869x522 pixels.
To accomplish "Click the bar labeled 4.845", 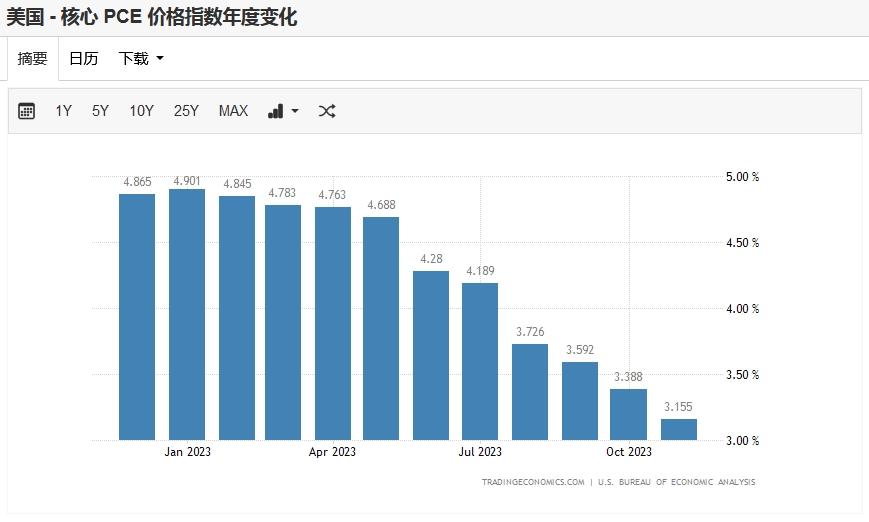I will pyautogui.click(x=237, y=318).
